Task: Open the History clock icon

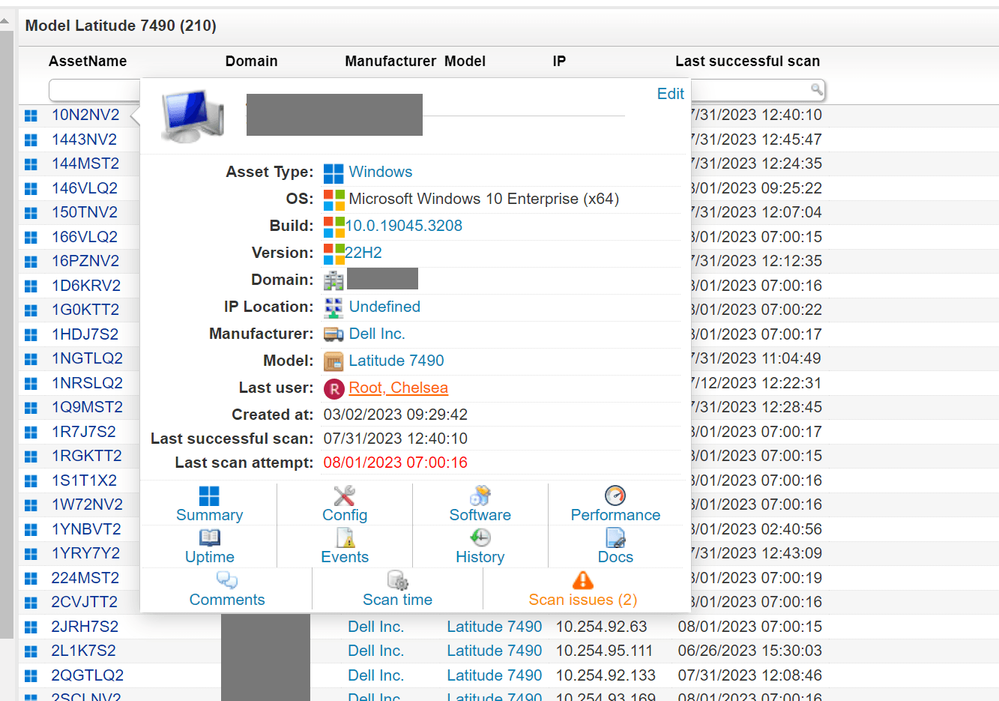Action: [480, 539]
